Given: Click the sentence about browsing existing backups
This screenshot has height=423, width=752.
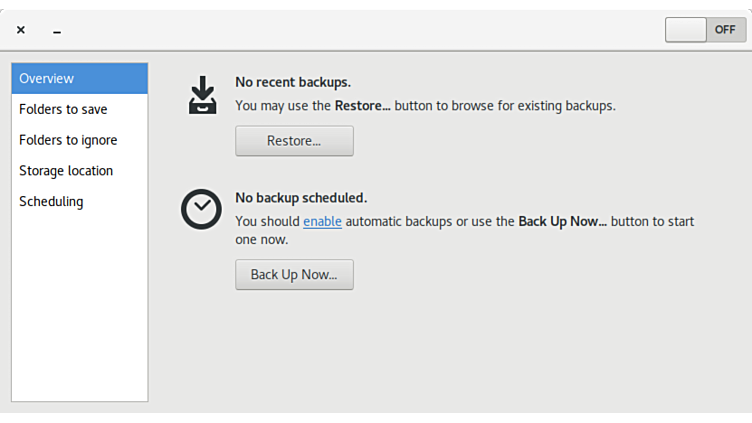Looking at the screenshot, I should tap(425, 105).
